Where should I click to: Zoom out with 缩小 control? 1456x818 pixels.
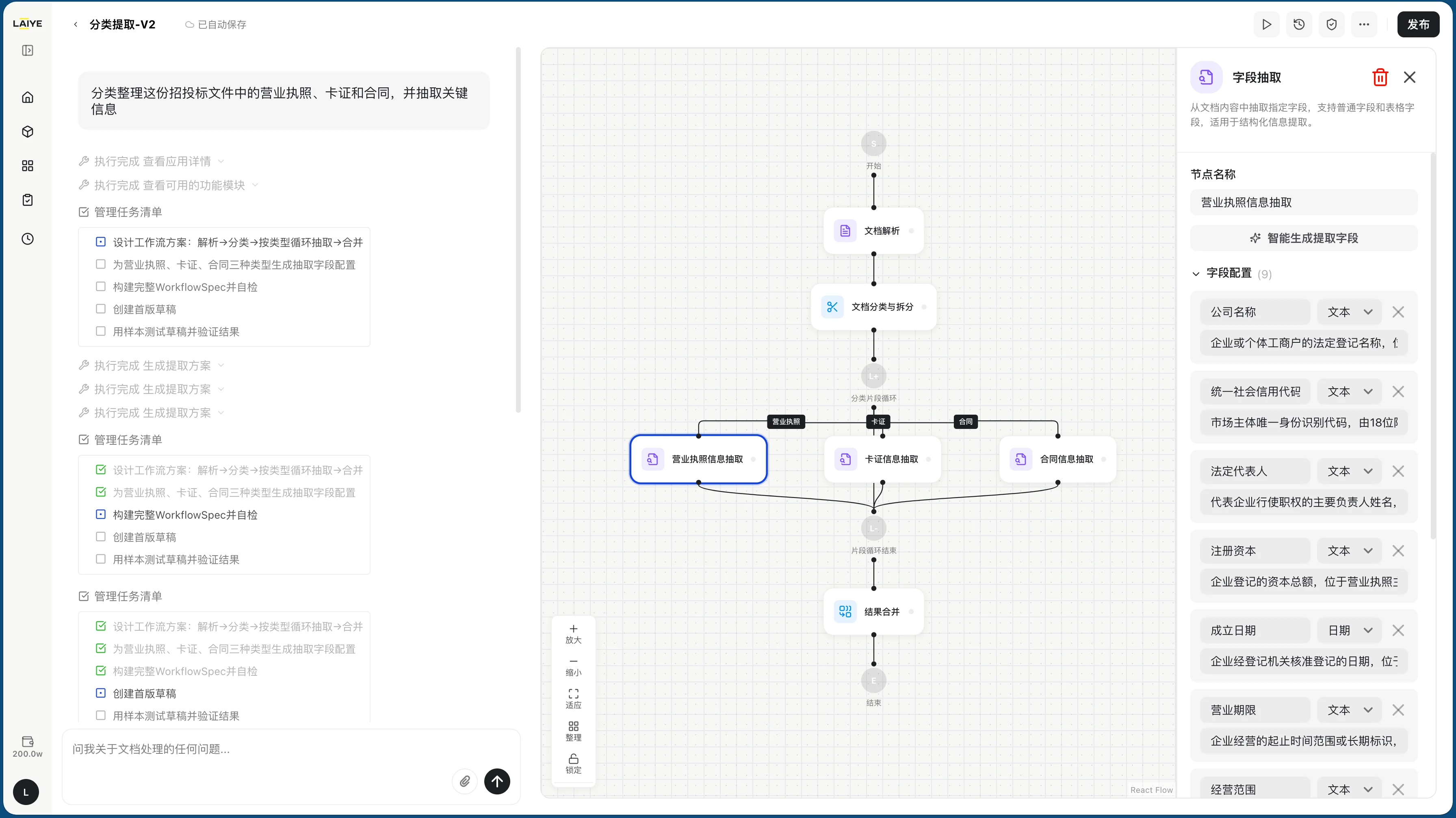click(573, 667)
